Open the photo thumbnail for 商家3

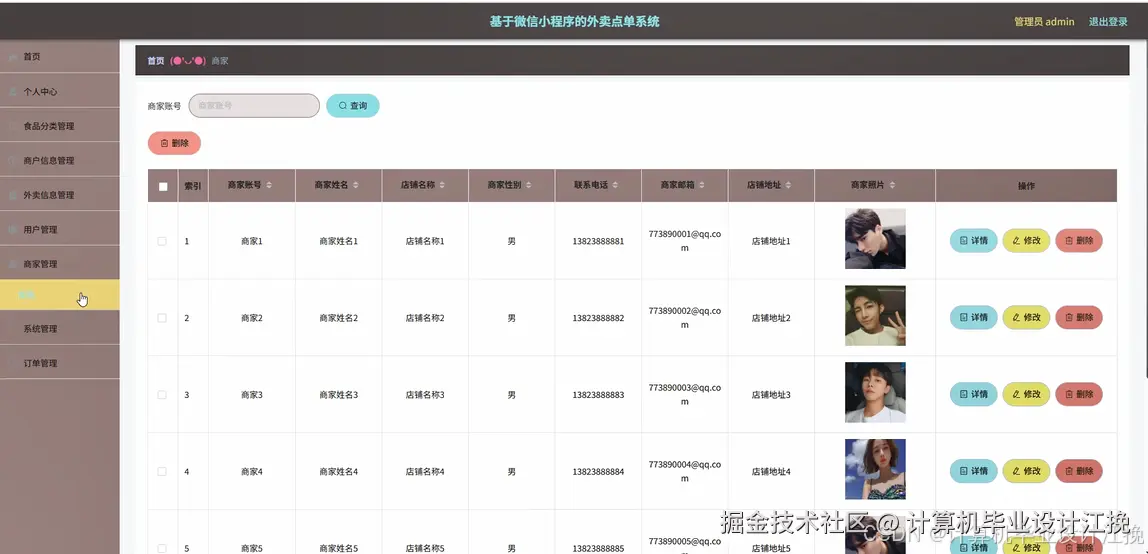875,392
